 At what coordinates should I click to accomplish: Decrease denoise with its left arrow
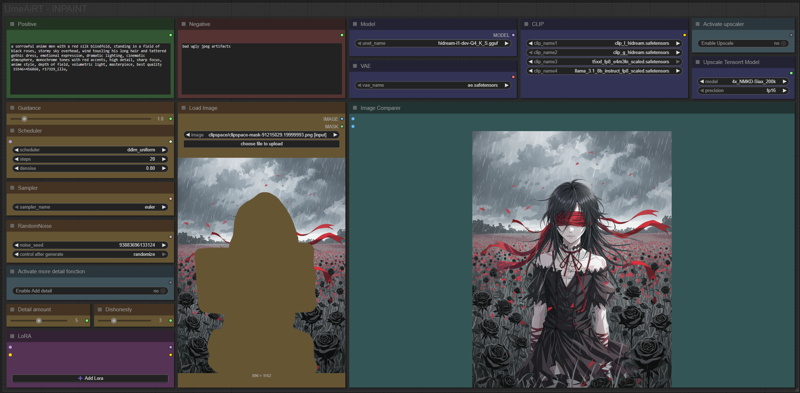pyautogui.click(x=16, y=168)
